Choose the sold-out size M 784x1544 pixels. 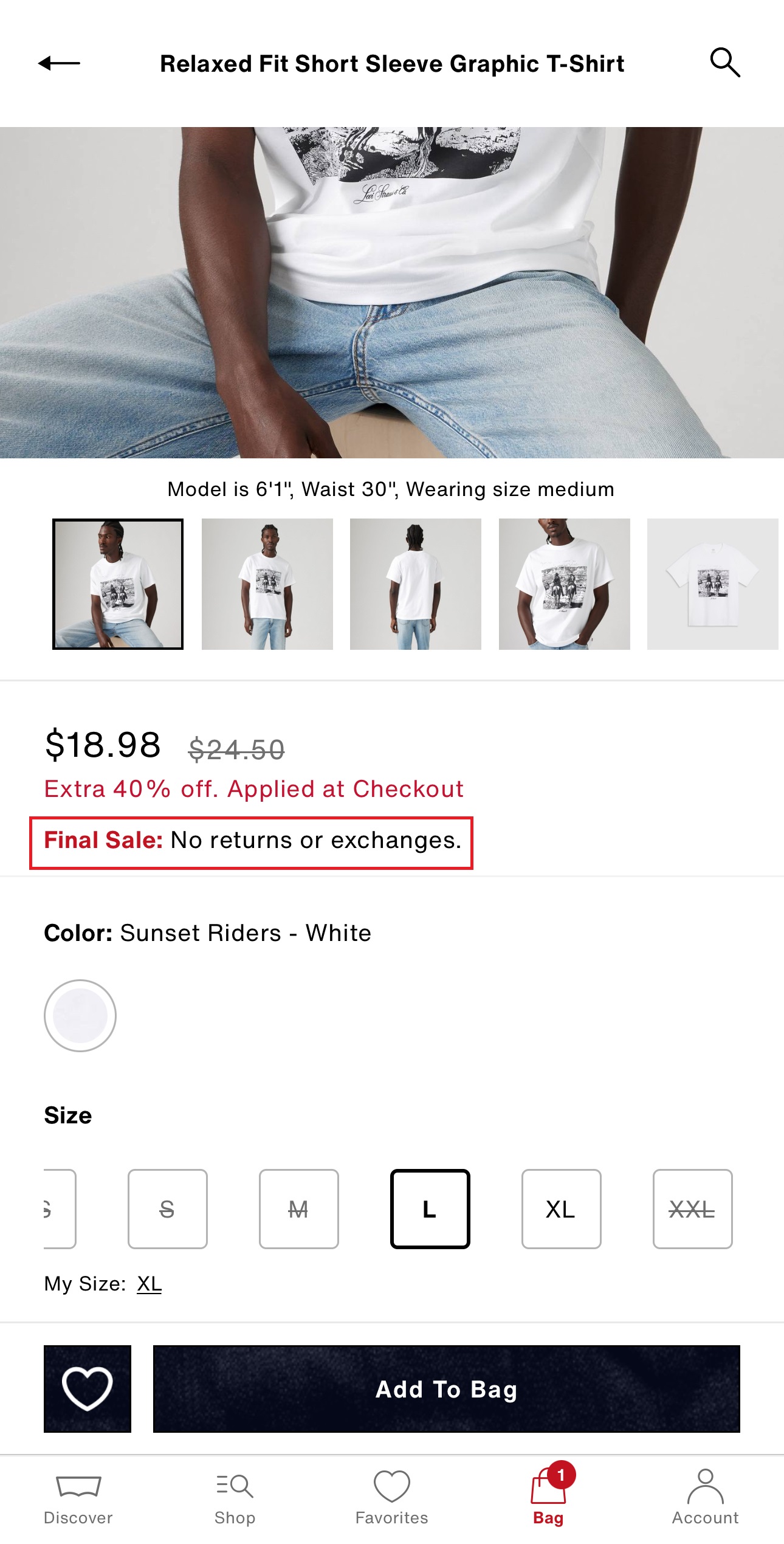298,1209
